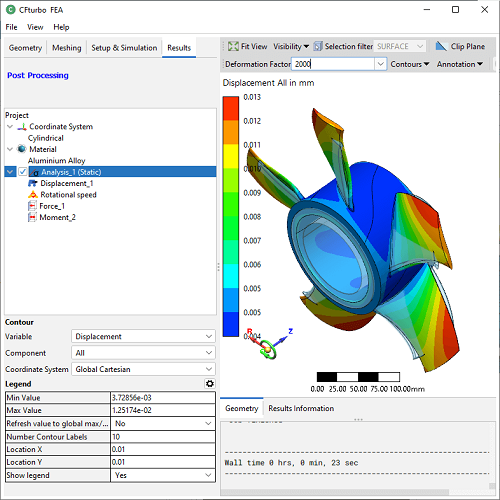Click the Force_1 result icon
This screenshot has height=500, width=500.
[32, 206]
